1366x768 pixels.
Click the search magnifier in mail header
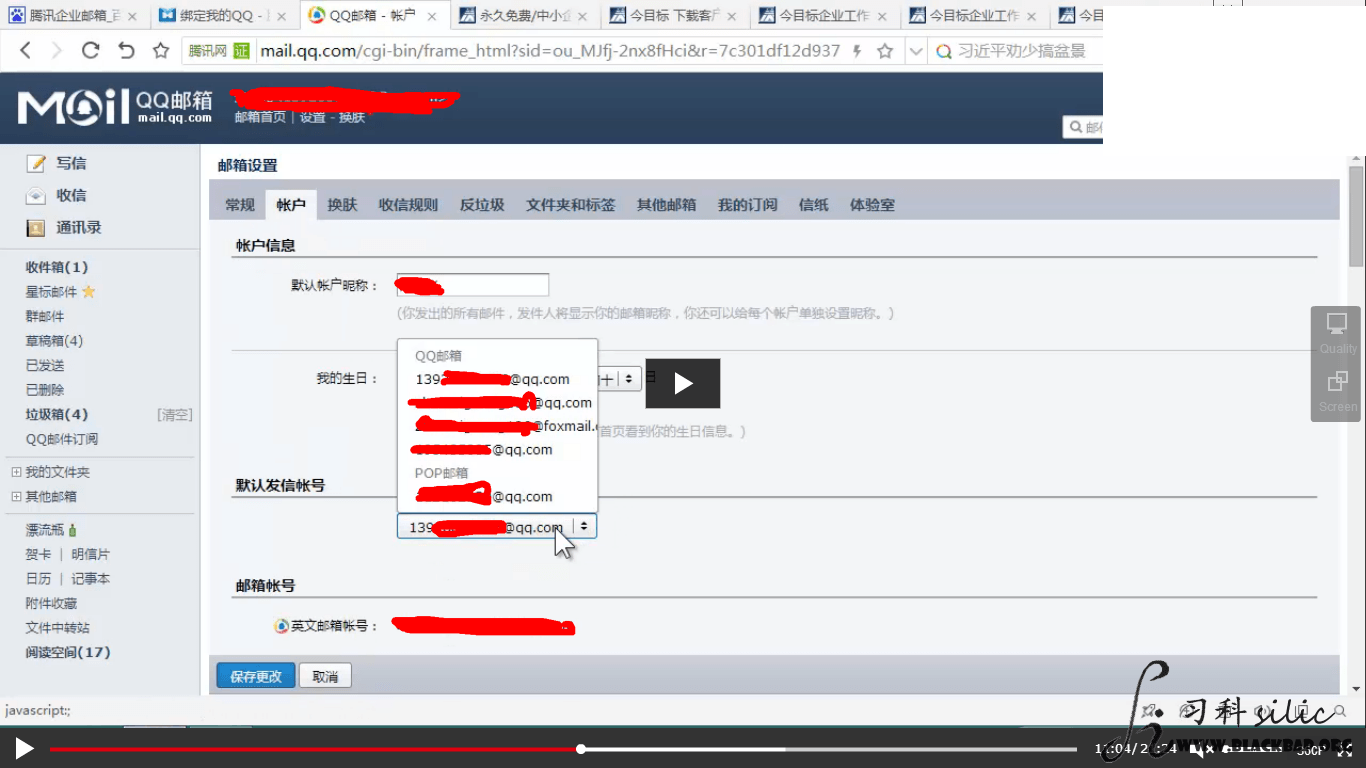pos(1076,127)
